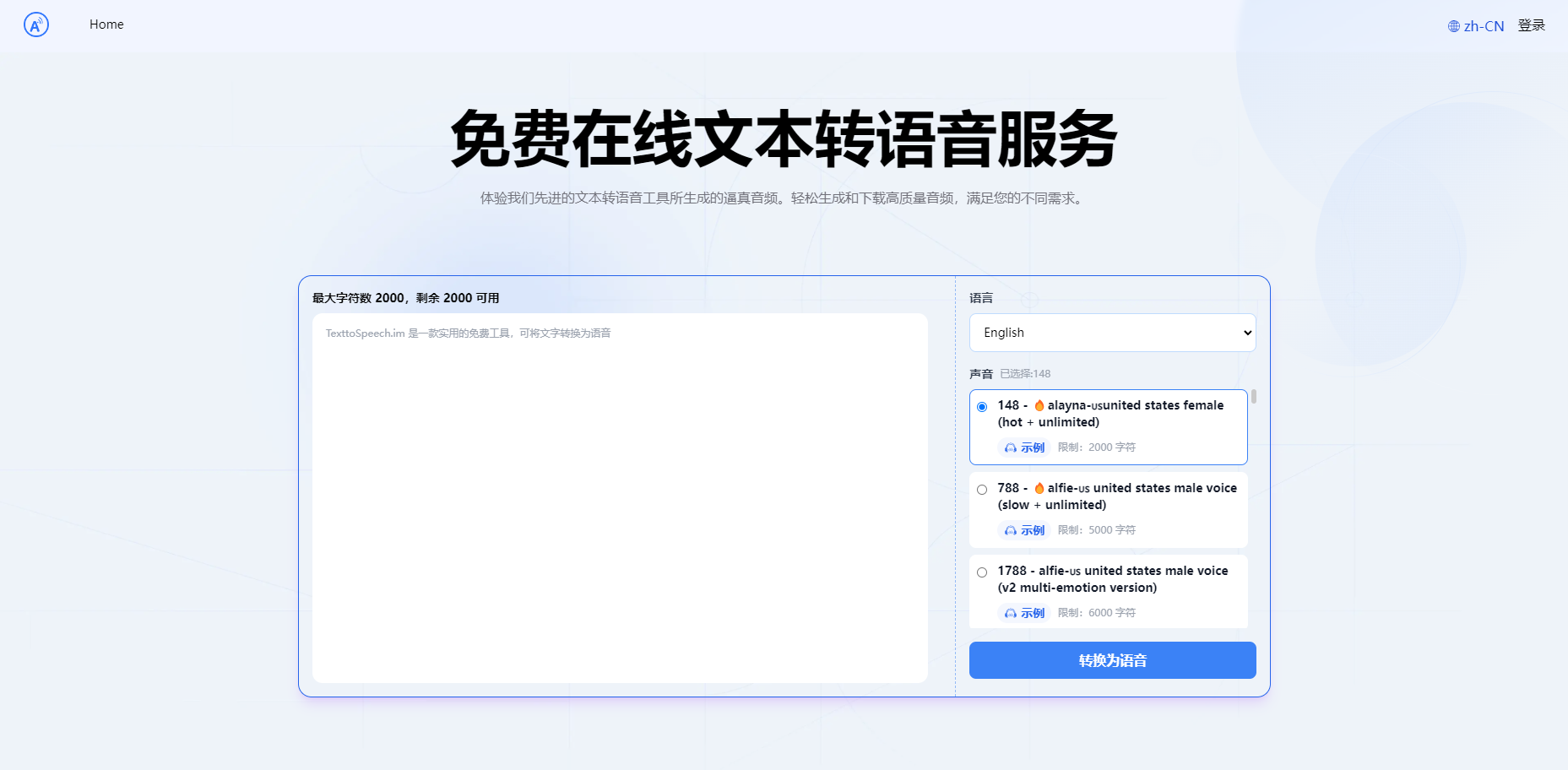Select voice 788 alfie radio button
Image resolution: width=1568 pixels, height=770 pixels.
tap(982, 490)
